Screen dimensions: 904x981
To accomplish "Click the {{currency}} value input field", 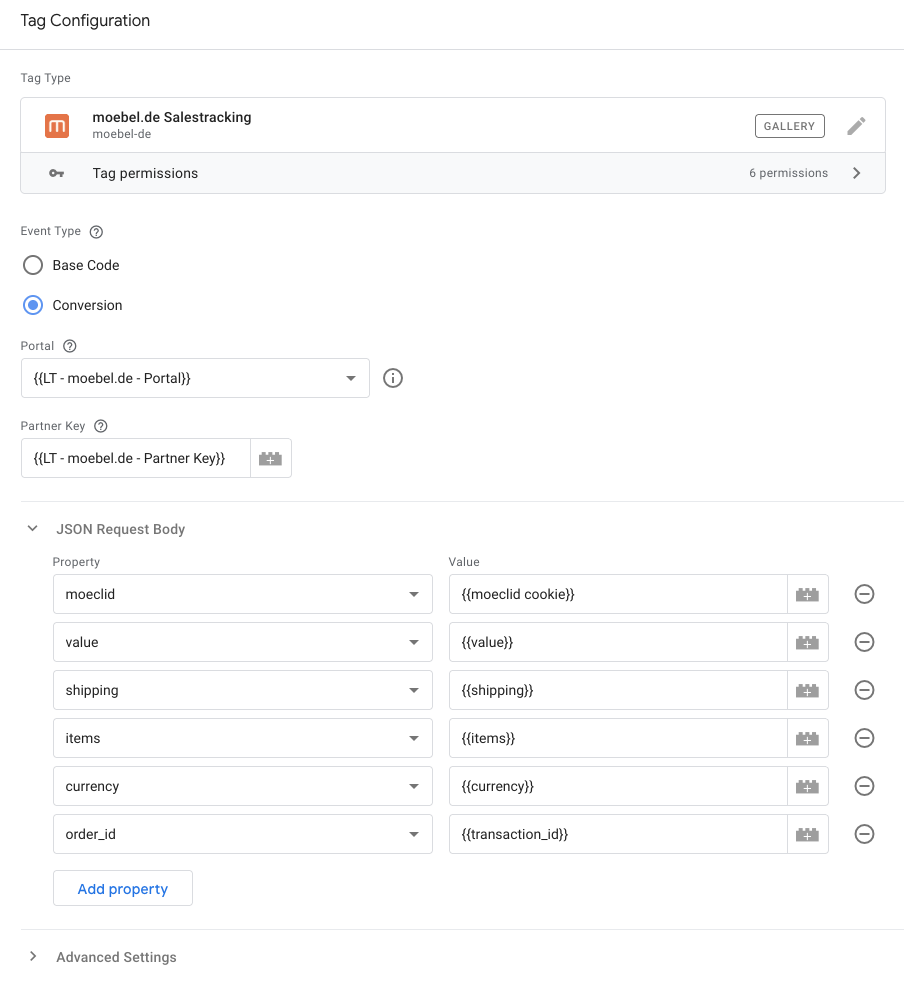I will 618,786.
